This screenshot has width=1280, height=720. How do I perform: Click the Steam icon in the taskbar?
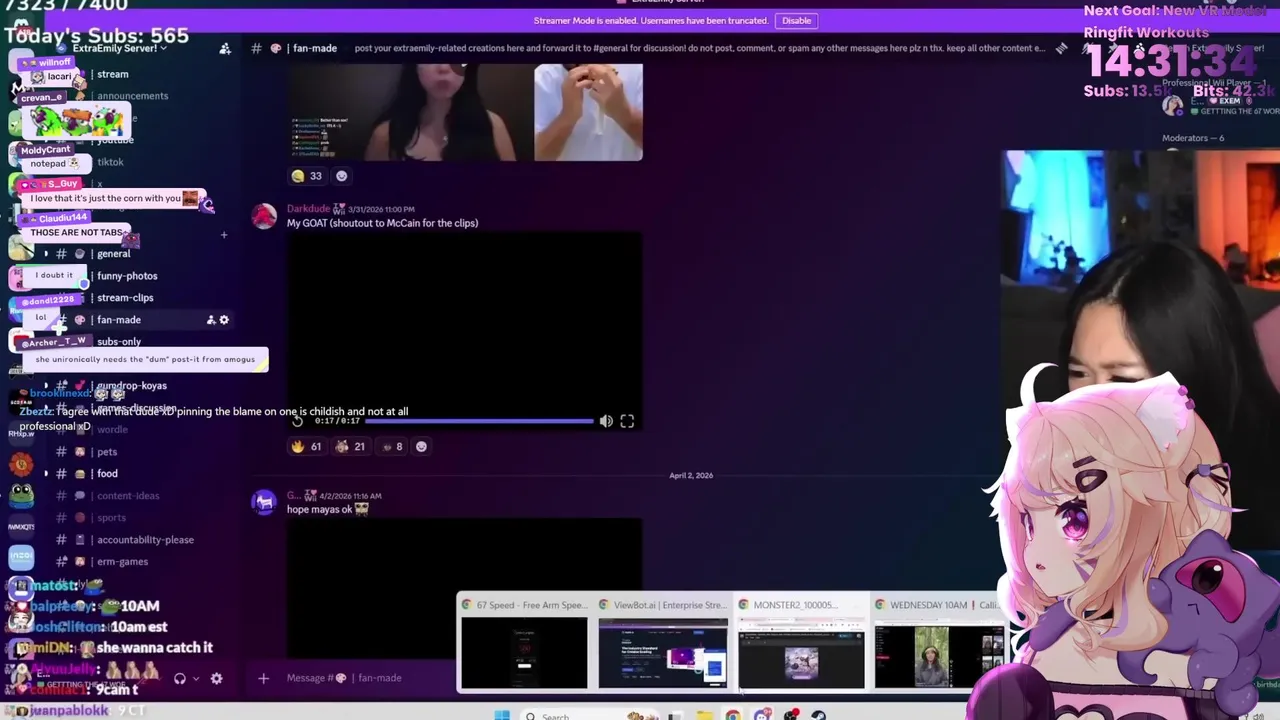click(x=818, y=715)
